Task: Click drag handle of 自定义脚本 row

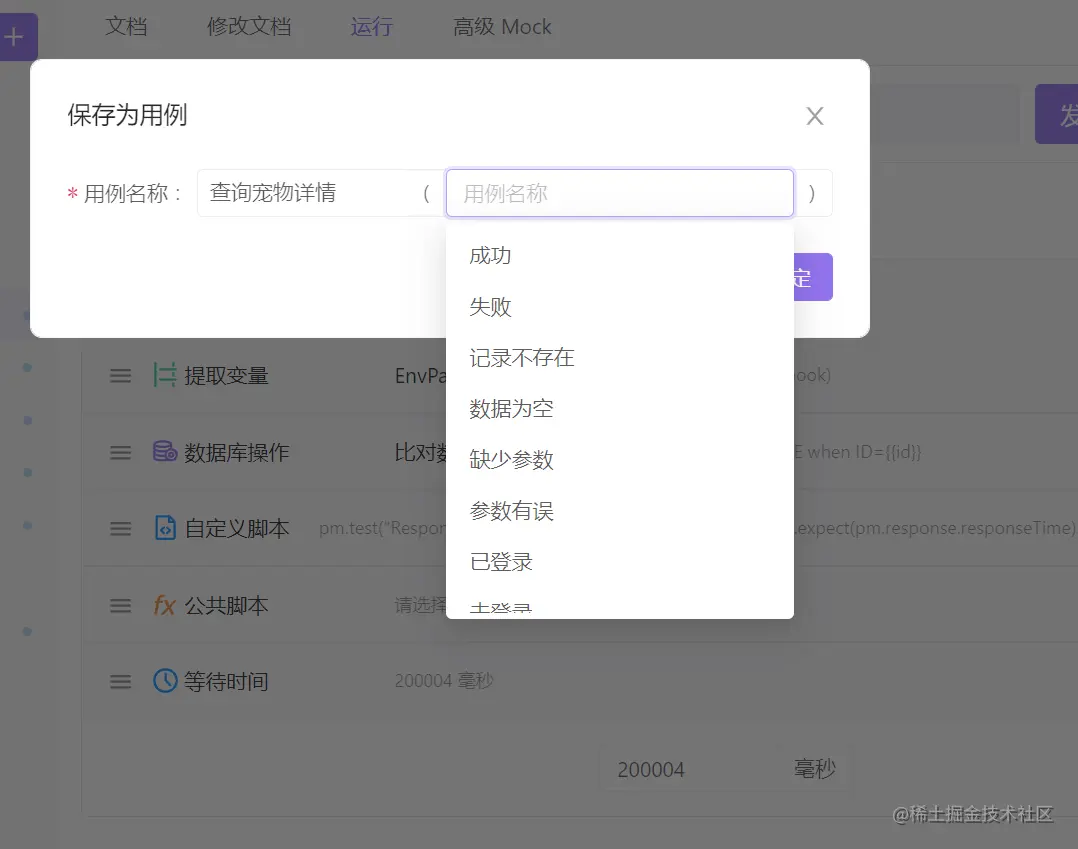Action: coord(120,529)
